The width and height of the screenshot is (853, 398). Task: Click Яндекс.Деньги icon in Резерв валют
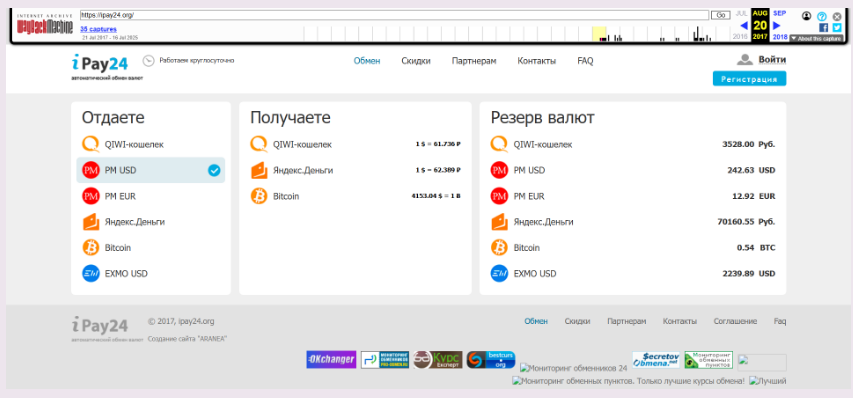[x=499, y=222]
